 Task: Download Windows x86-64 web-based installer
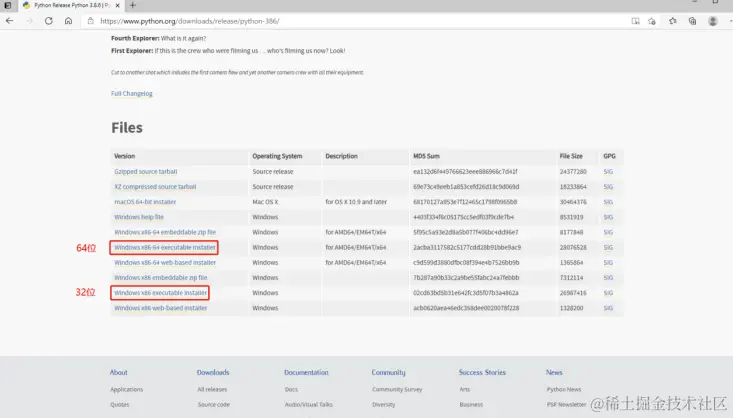[x=165, y=262]
